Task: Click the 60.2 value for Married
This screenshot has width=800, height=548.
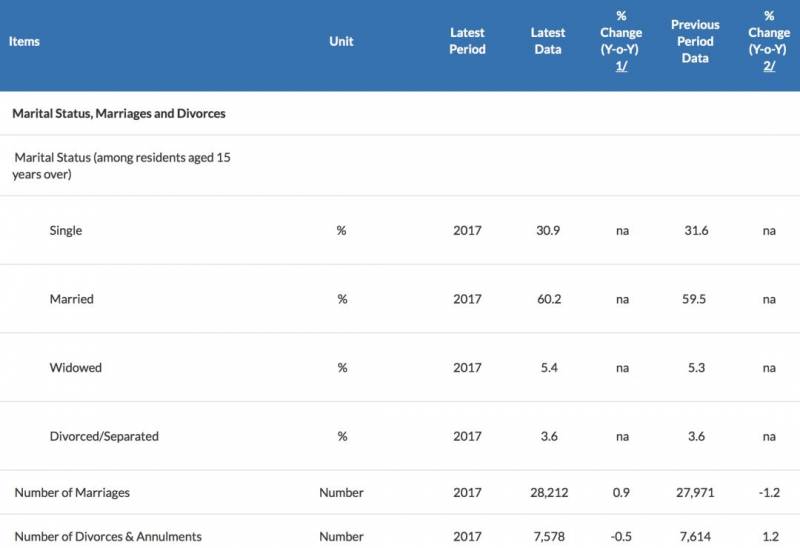Action: click(547, 299)
